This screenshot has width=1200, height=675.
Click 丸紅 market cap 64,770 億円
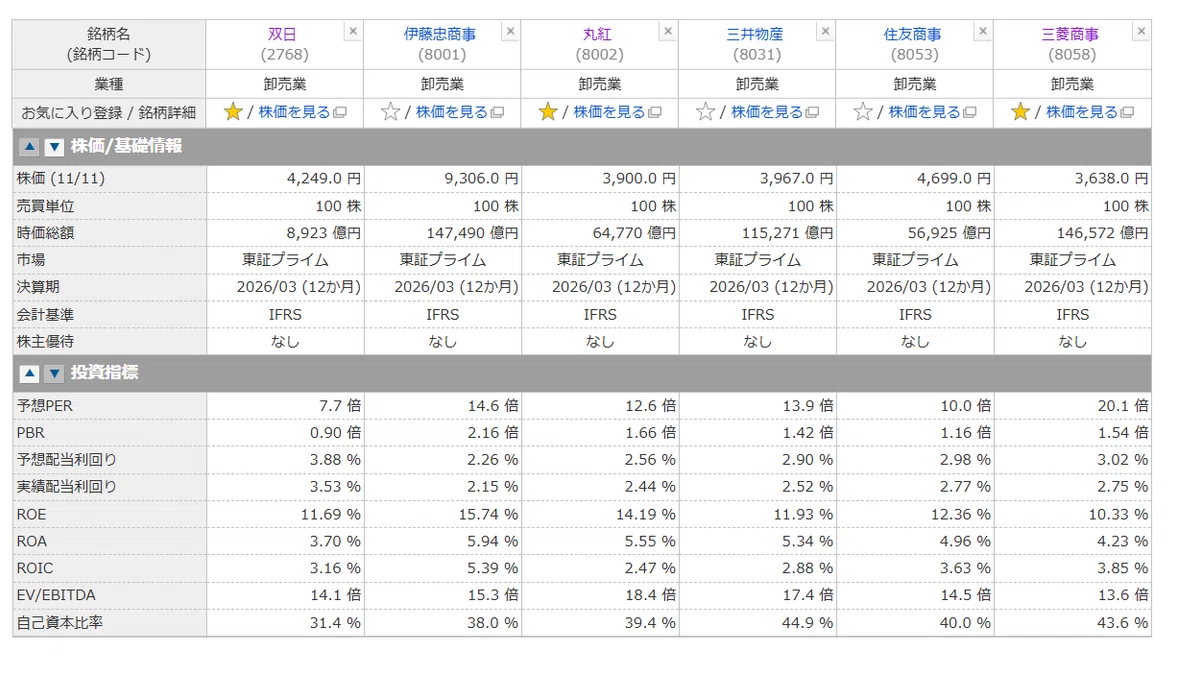click(635, 233)
